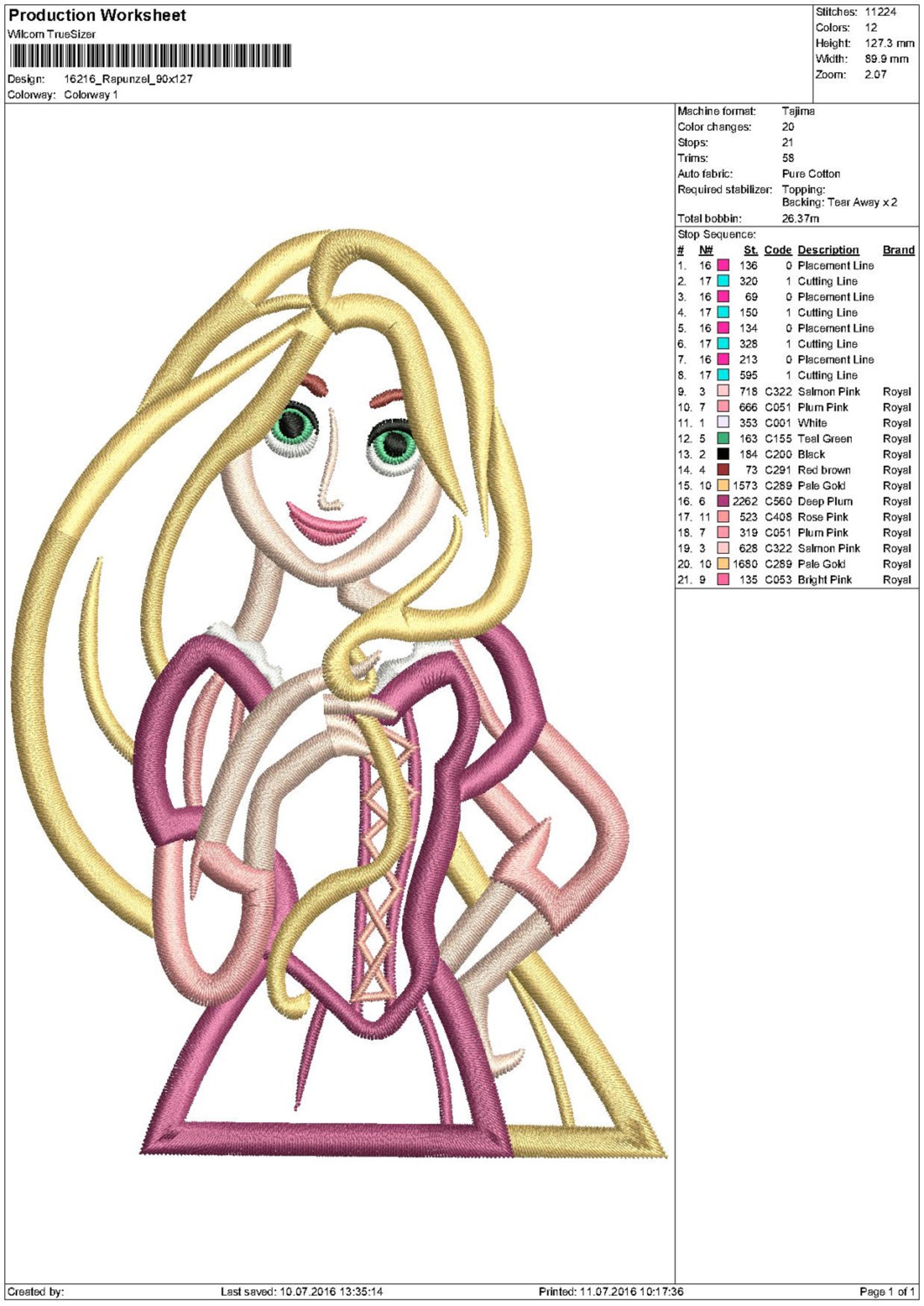Click the 'Brand' column header

tap(898, 250)
